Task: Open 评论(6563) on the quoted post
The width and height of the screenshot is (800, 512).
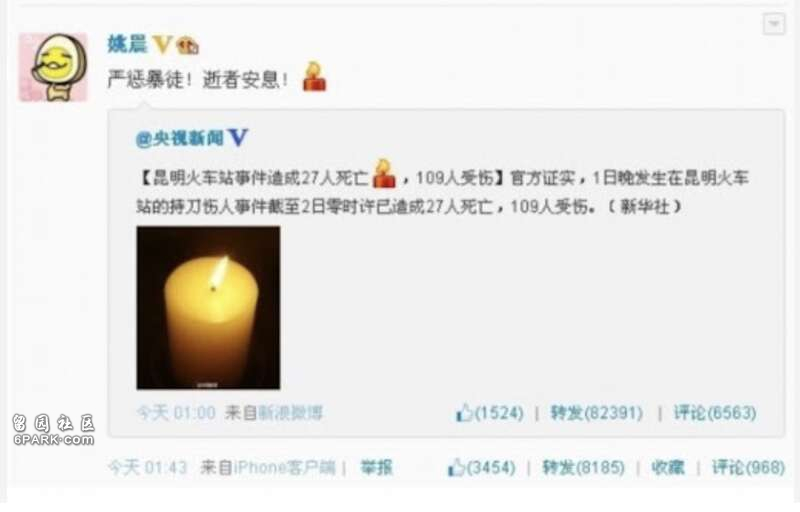Action: tap(715, 413)
